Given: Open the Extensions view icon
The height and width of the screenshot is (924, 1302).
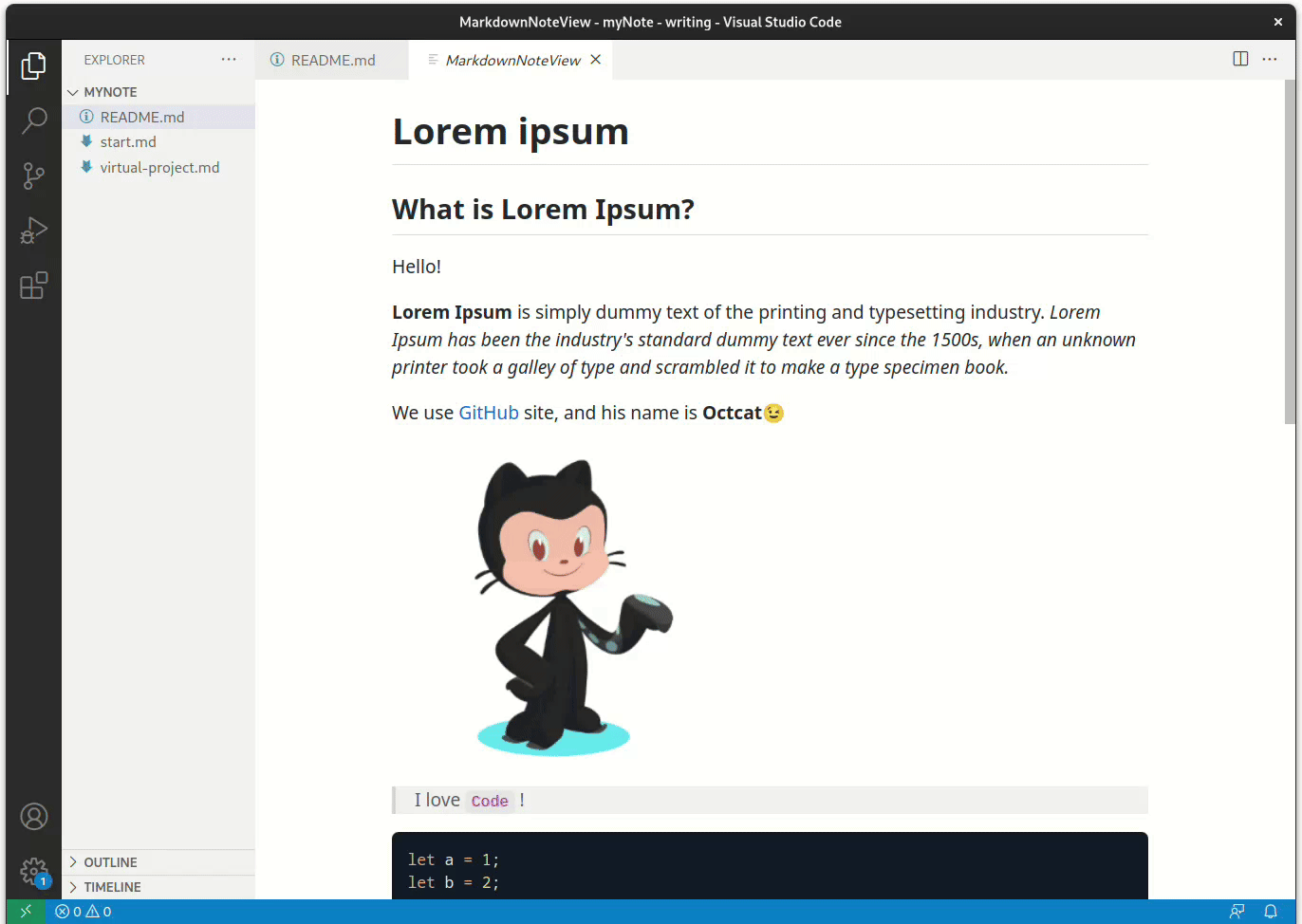Looking at the screenshot, I should click(x=33, y=286).
